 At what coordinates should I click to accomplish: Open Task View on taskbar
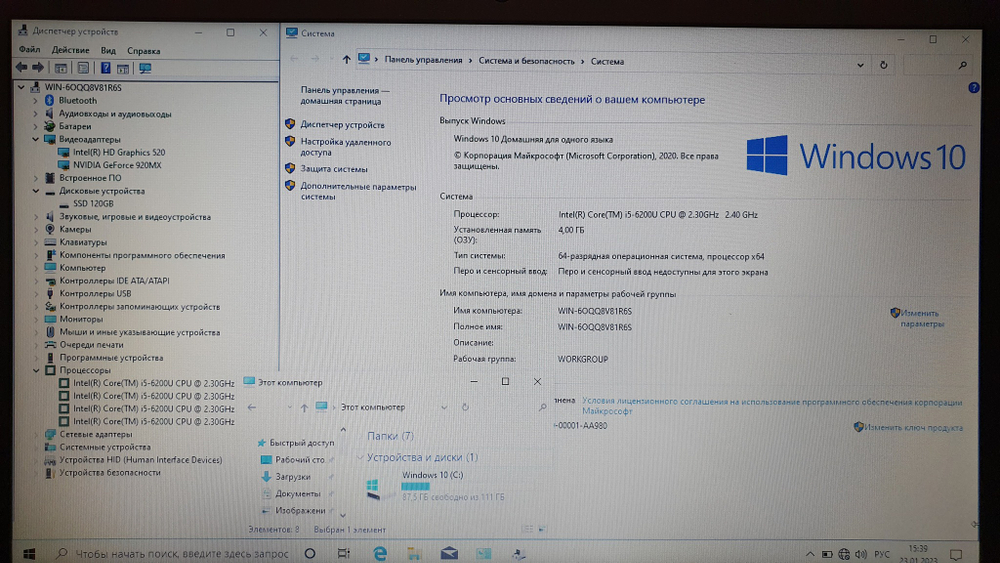[x=343, y=553]
